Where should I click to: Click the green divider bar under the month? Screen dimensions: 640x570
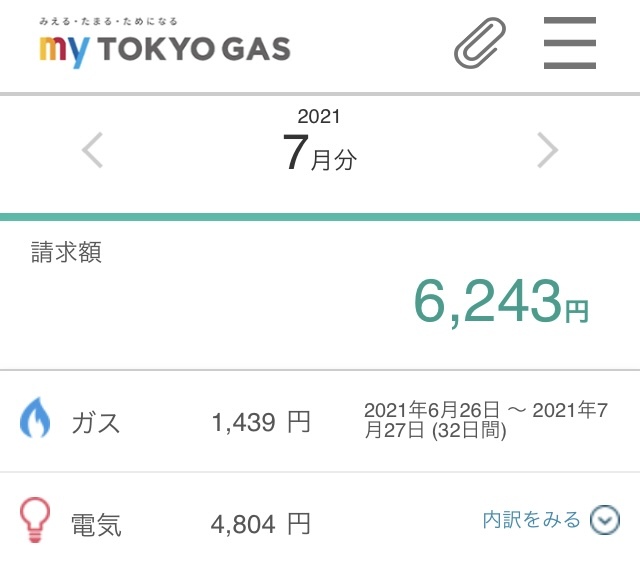click(x=320, y=217)
